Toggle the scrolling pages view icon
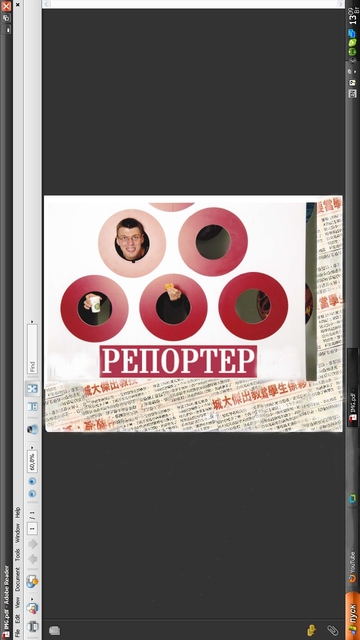Viewport: 360px width, 640px height. (32, 406)
